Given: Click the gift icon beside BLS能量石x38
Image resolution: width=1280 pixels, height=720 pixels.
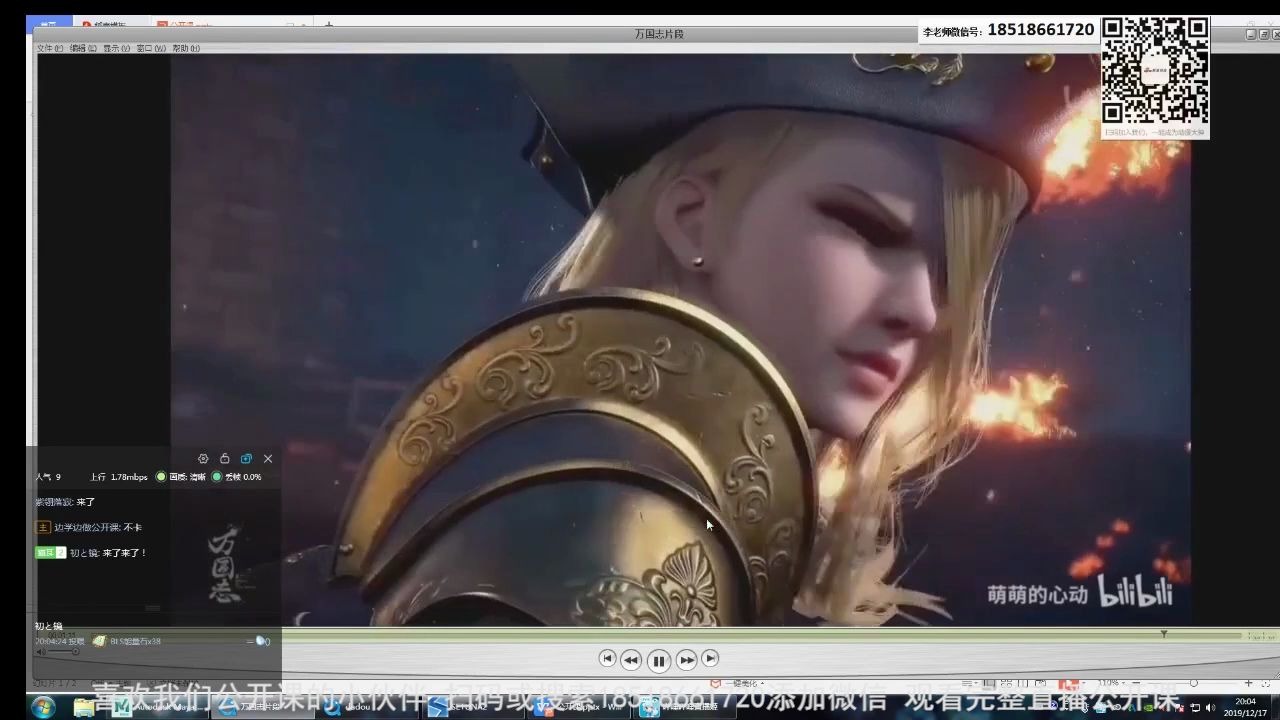Looking at the screenshot, I should (x=99, y=641).
